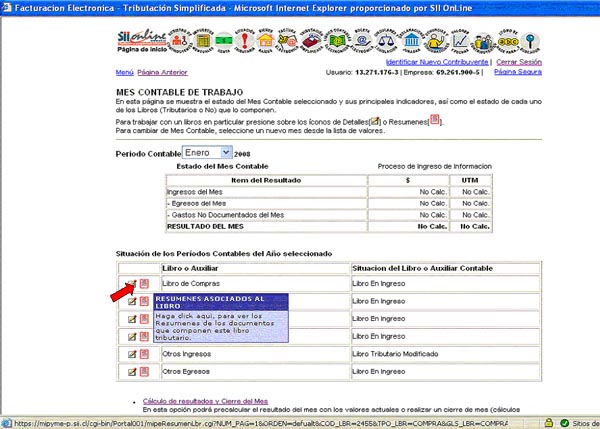Click the 'Otros Egresos' cell
The image size is (600, 429).
click(x=256, y=372)
